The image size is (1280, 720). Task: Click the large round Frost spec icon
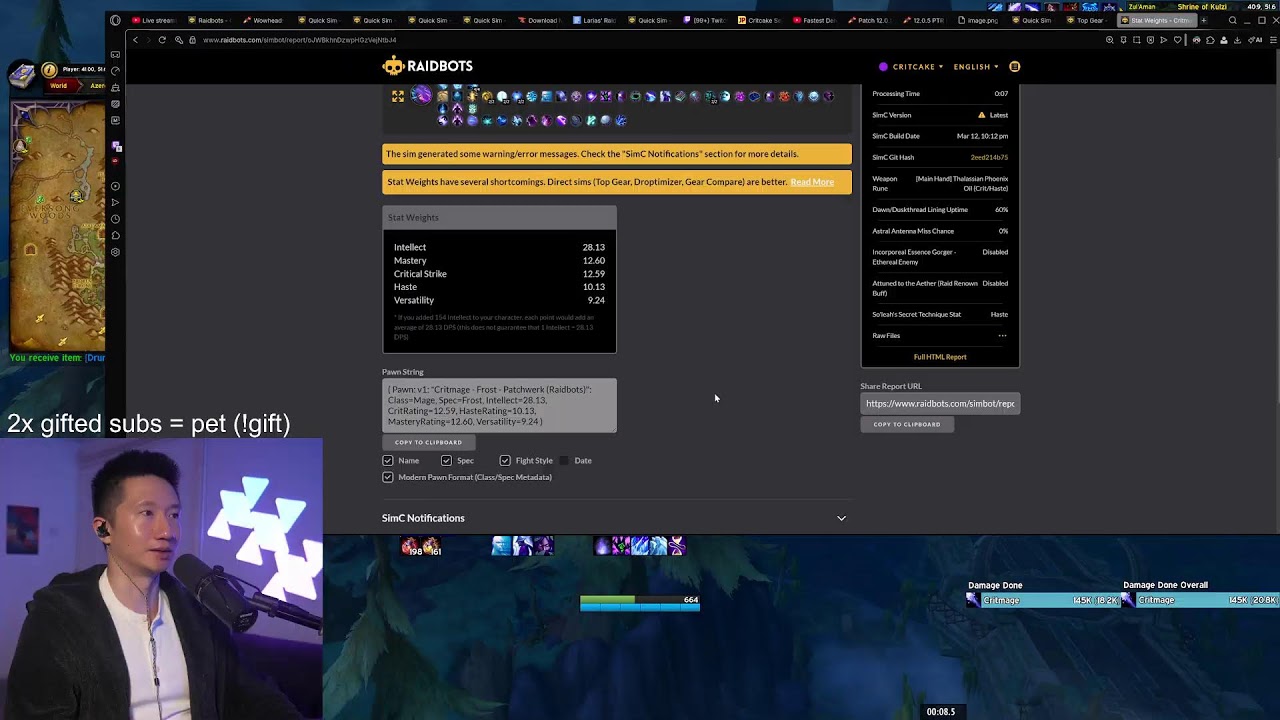tap(421, 95)
